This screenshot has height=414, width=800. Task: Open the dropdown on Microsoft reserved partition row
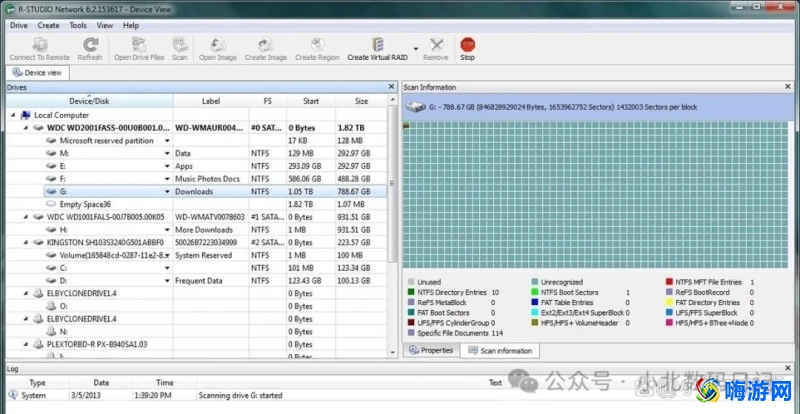167,141
